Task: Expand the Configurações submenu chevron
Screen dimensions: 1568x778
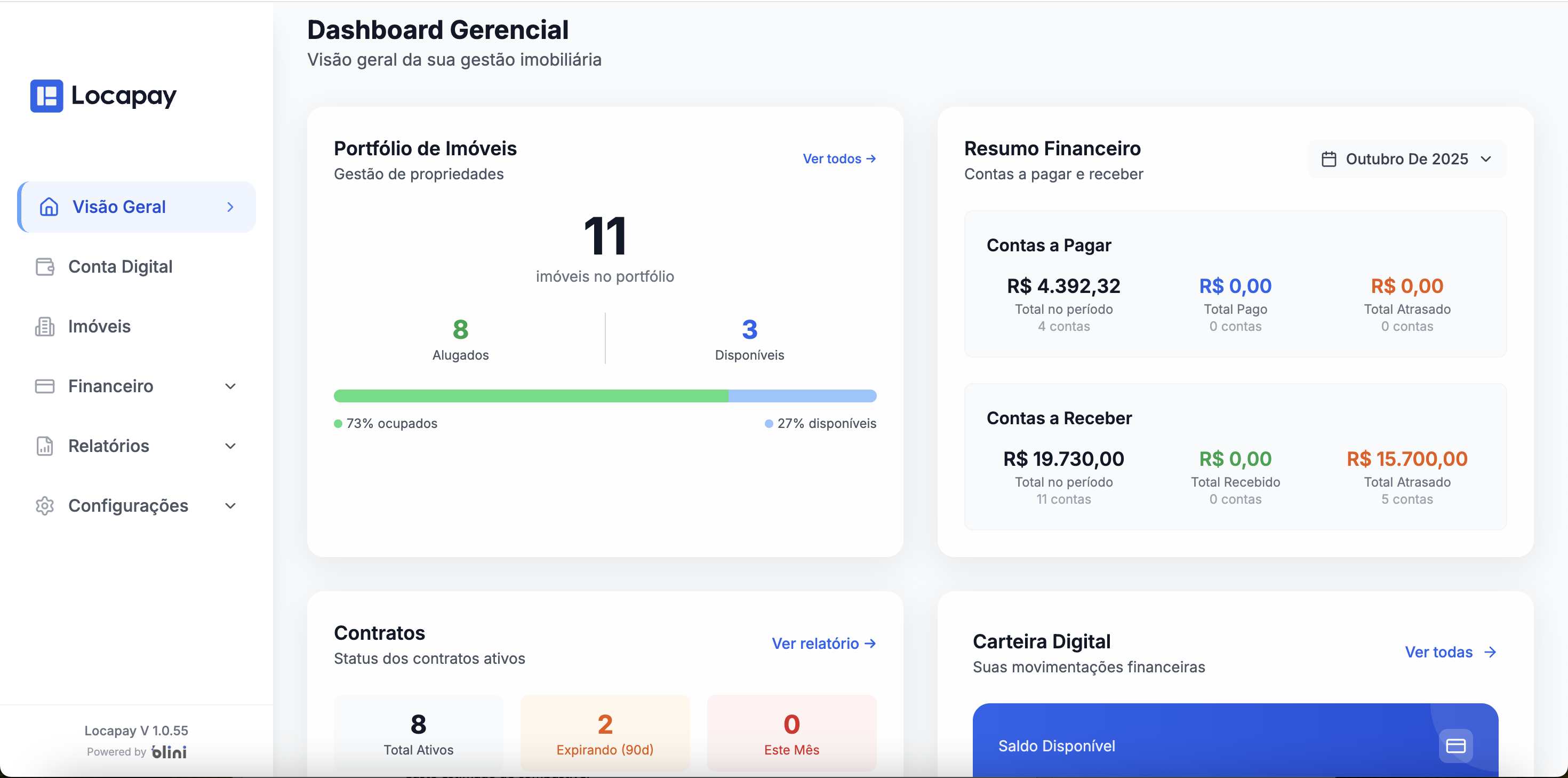Action: (x=230, y=506)
